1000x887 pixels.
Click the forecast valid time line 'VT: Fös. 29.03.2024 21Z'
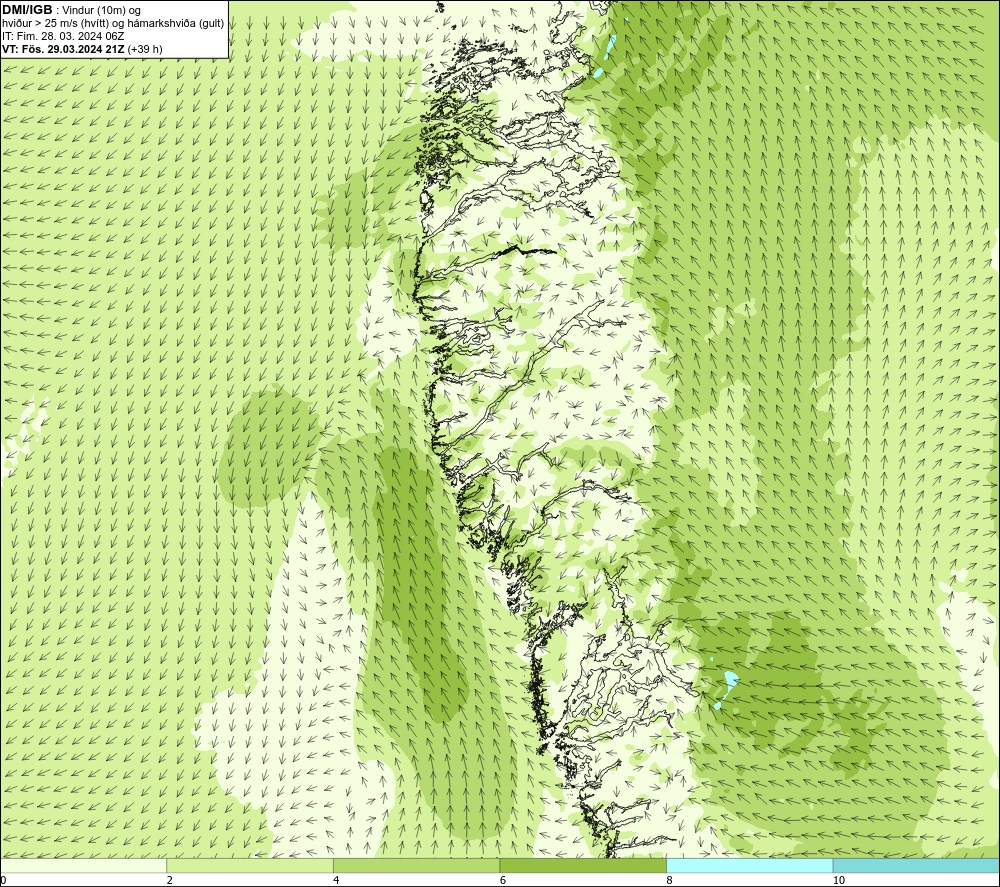[x=64, y=49]
